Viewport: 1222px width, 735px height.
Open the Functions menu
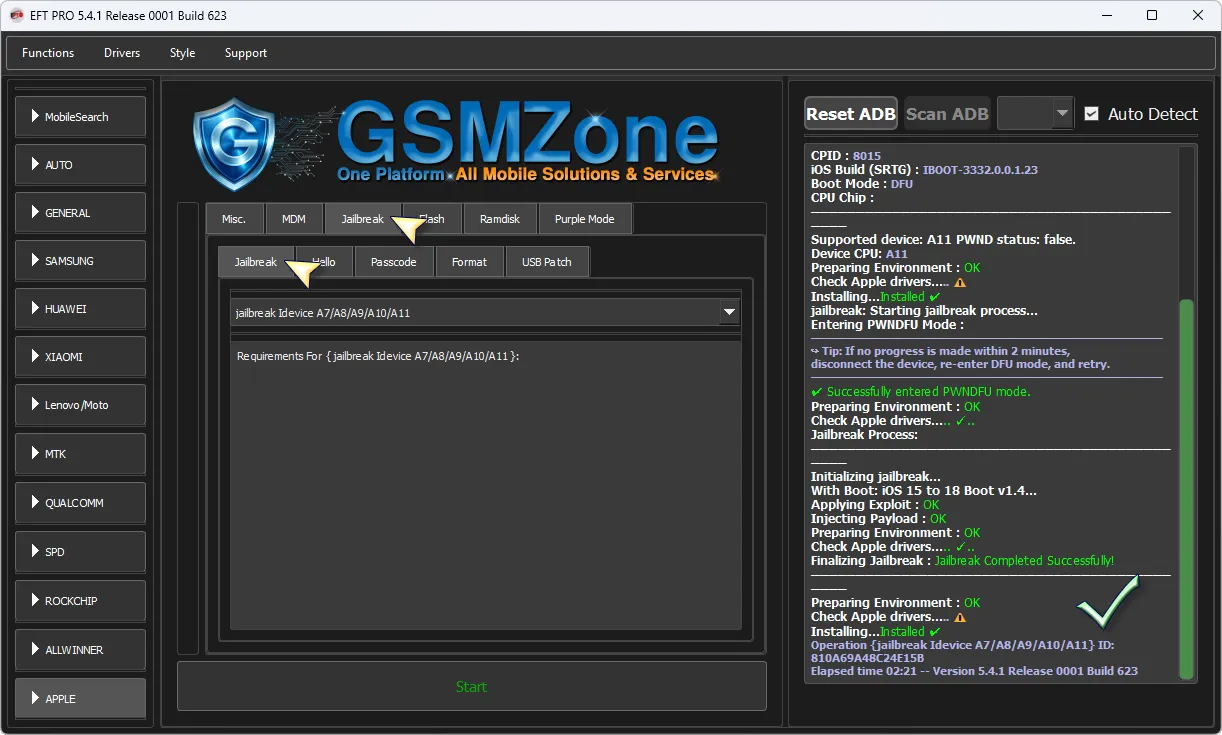48,53
